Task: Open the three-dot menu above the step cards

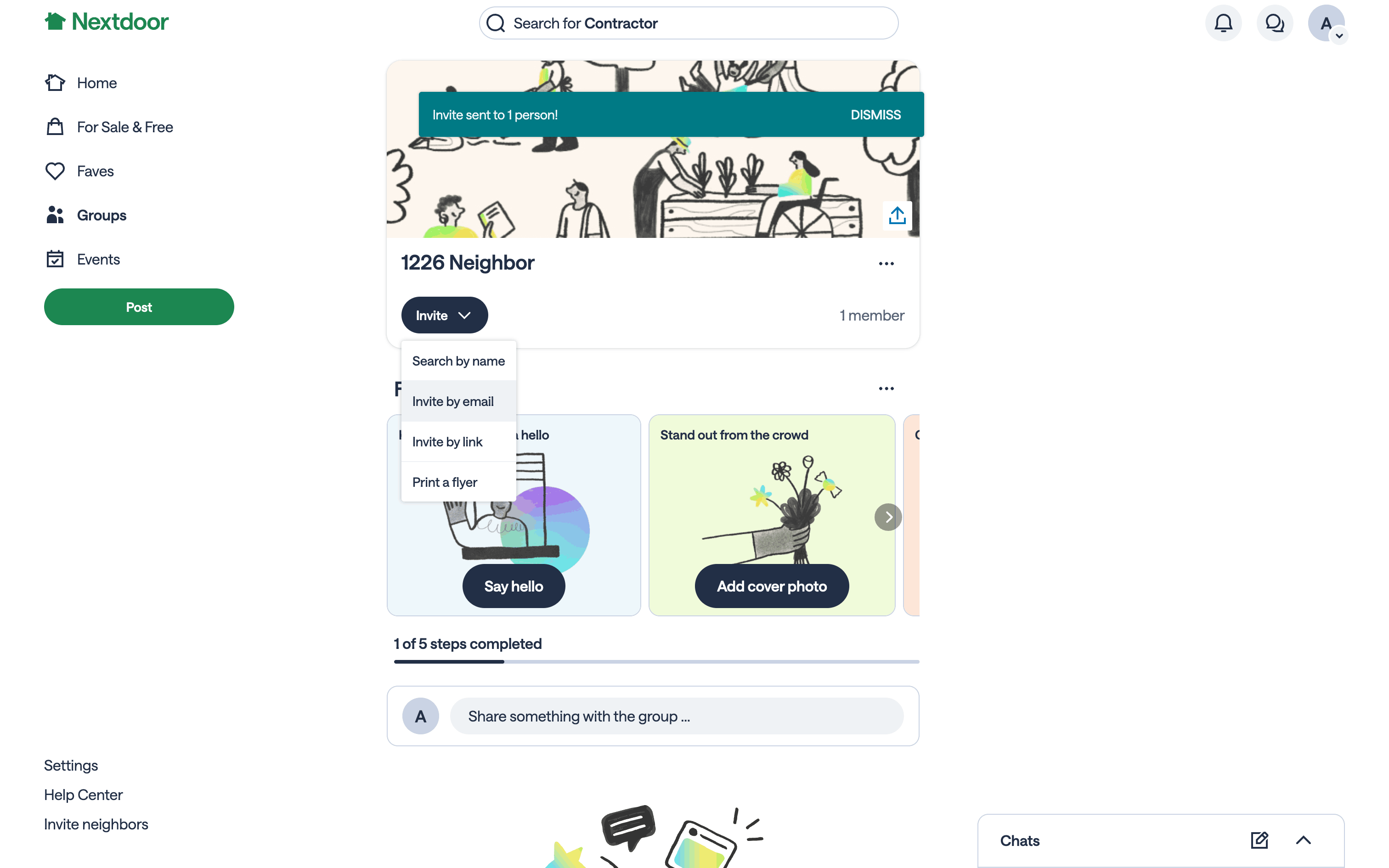Action: (x=886, y=389)
